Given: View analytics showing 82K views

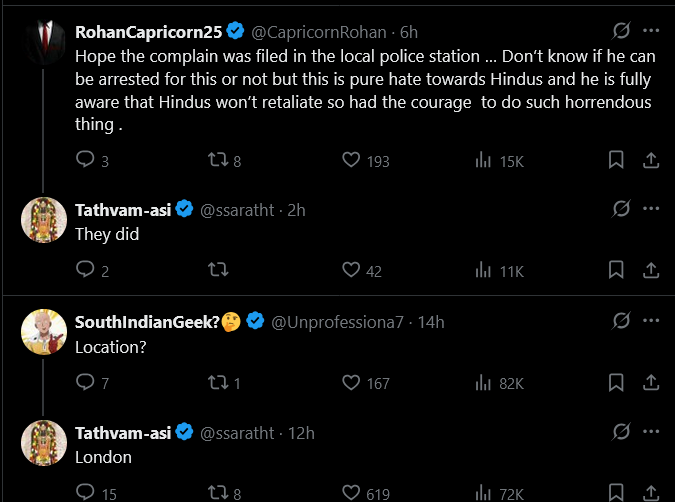Looking at the screenshot, I should tap(483, 381).
